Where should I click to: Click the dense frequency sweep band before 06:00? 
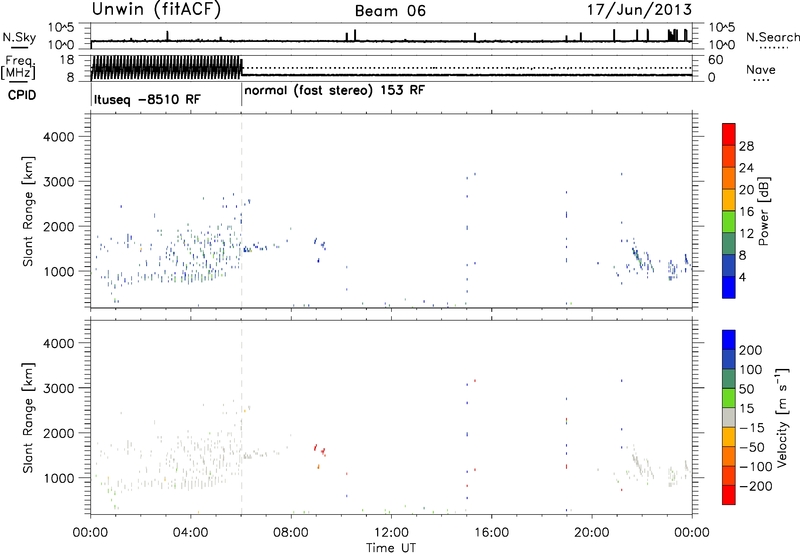[x=166, y=68]
